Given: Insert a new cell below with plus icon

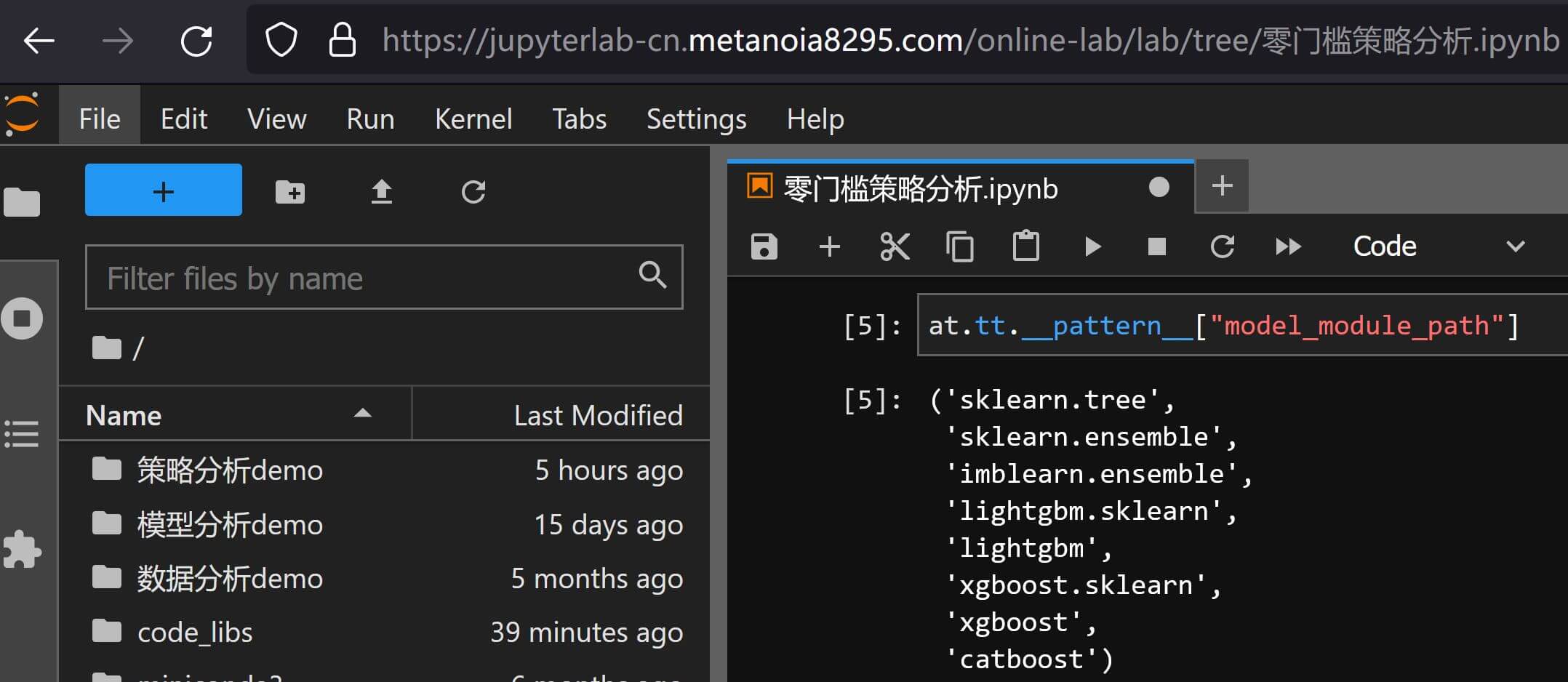Looking at the screenshot, I should [x=829, y=246].
